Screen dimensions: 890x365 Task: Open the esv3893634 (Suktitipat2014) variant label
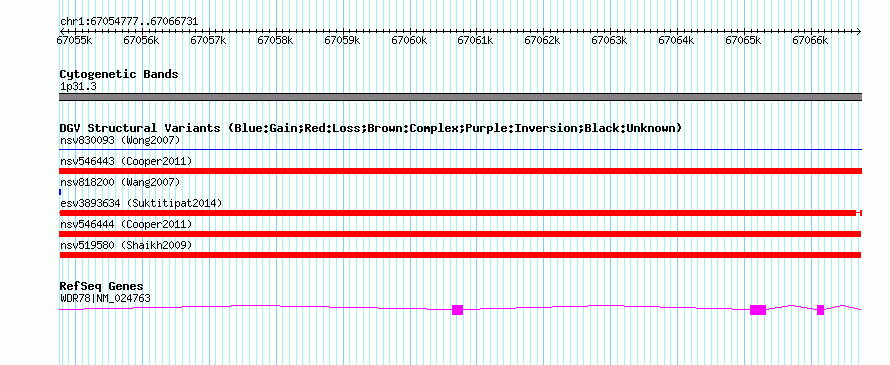point(141,203)
